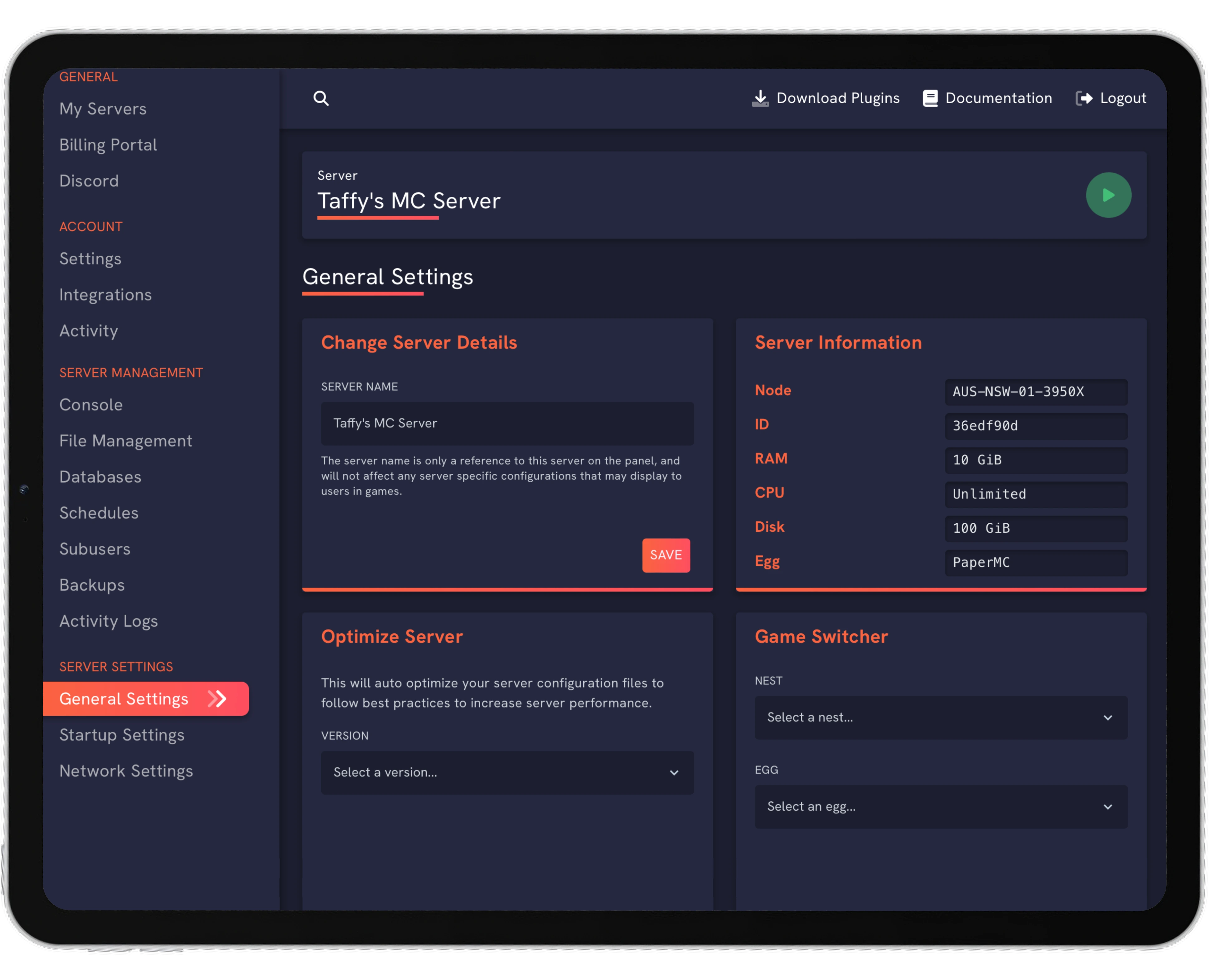Open the server Console page

[x=91, y=405]
